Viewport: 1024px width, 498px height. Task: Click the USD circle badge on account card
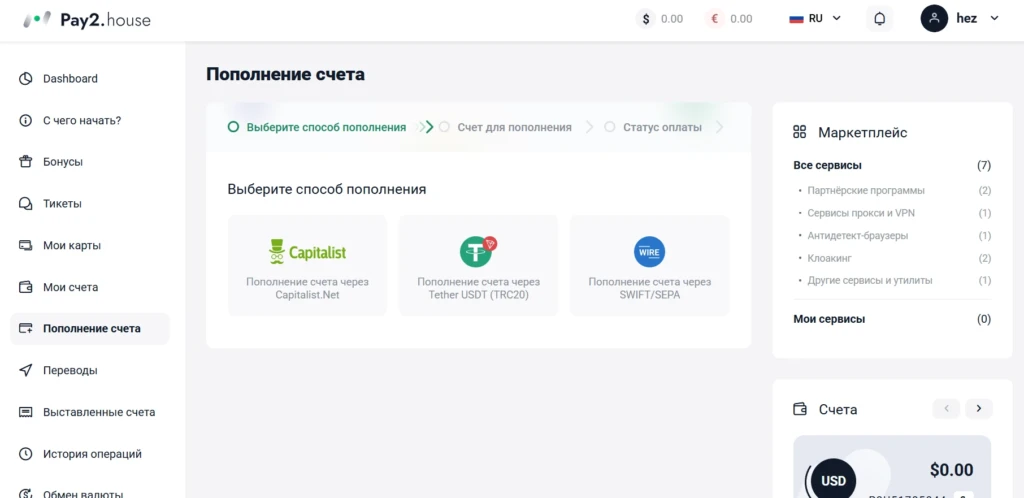coord(833,481)
